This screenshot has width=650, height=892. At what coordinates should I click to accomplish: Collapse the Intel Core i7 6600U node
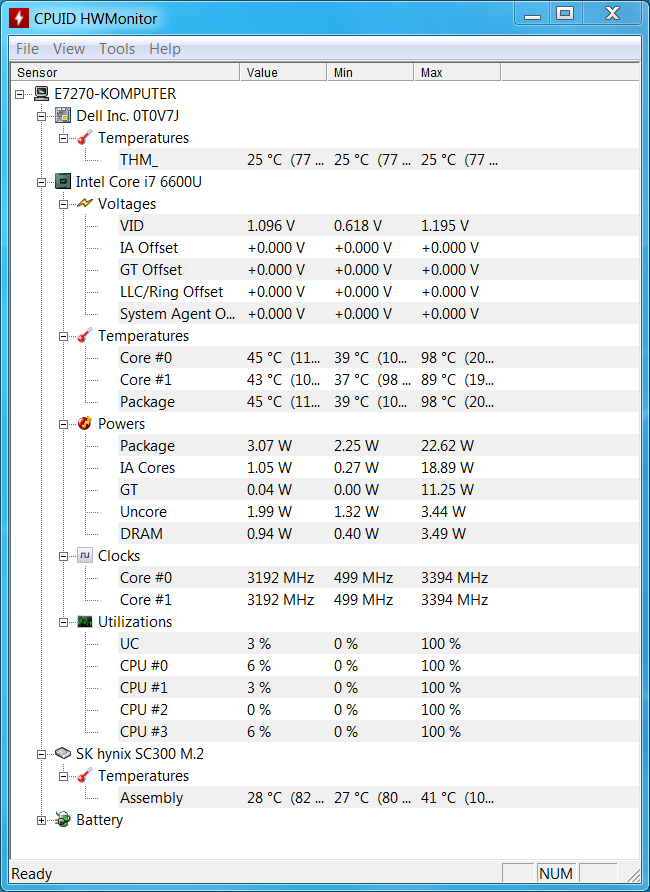click(42, 183)
